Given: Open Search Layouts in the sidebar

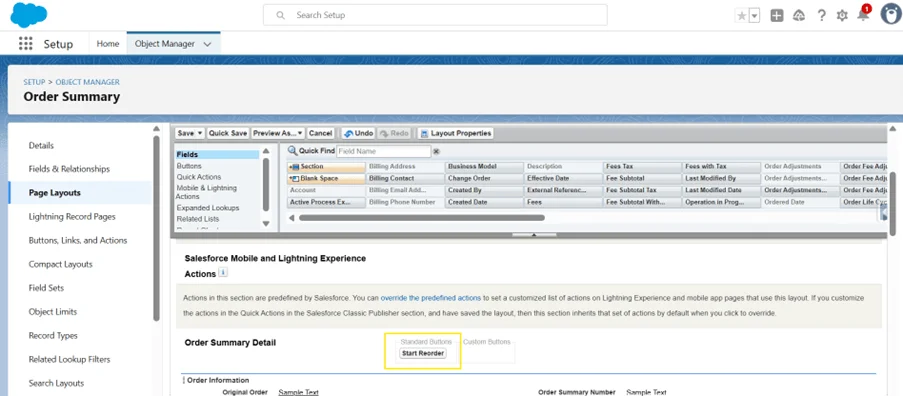Looking at the screenshot, I should [56, 383].
